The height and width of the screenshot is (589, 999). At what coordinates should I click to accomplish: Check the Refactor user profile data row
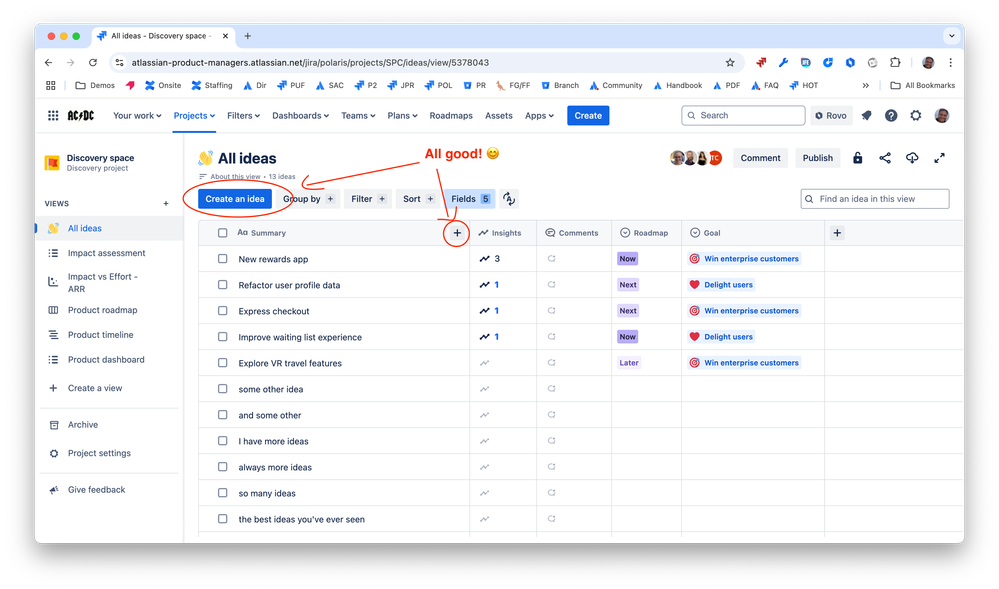[222, 285]
